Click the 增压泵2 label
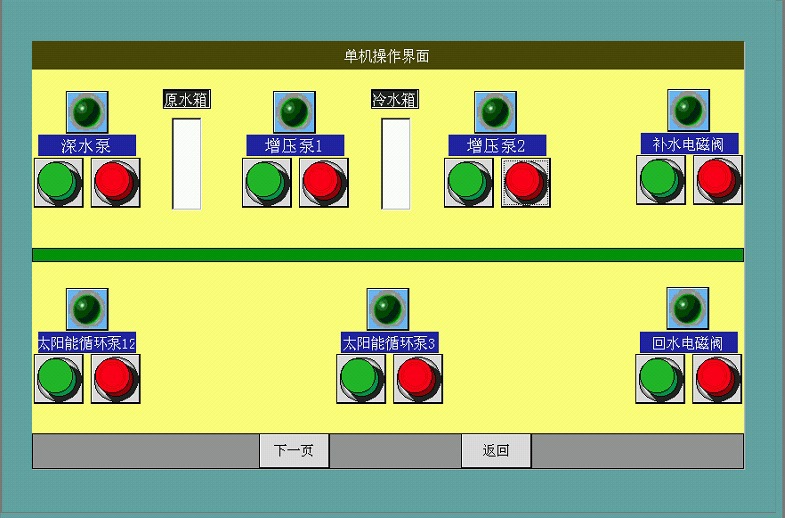 coord(497,146)
